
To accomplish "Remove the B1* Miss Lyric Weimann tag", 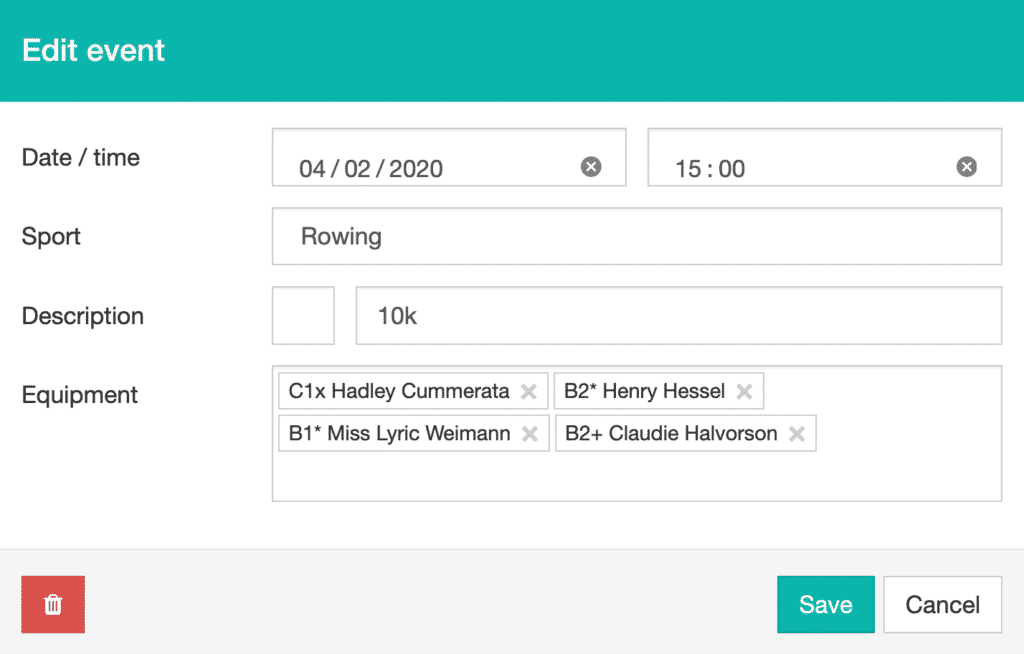I will point(530,434).
